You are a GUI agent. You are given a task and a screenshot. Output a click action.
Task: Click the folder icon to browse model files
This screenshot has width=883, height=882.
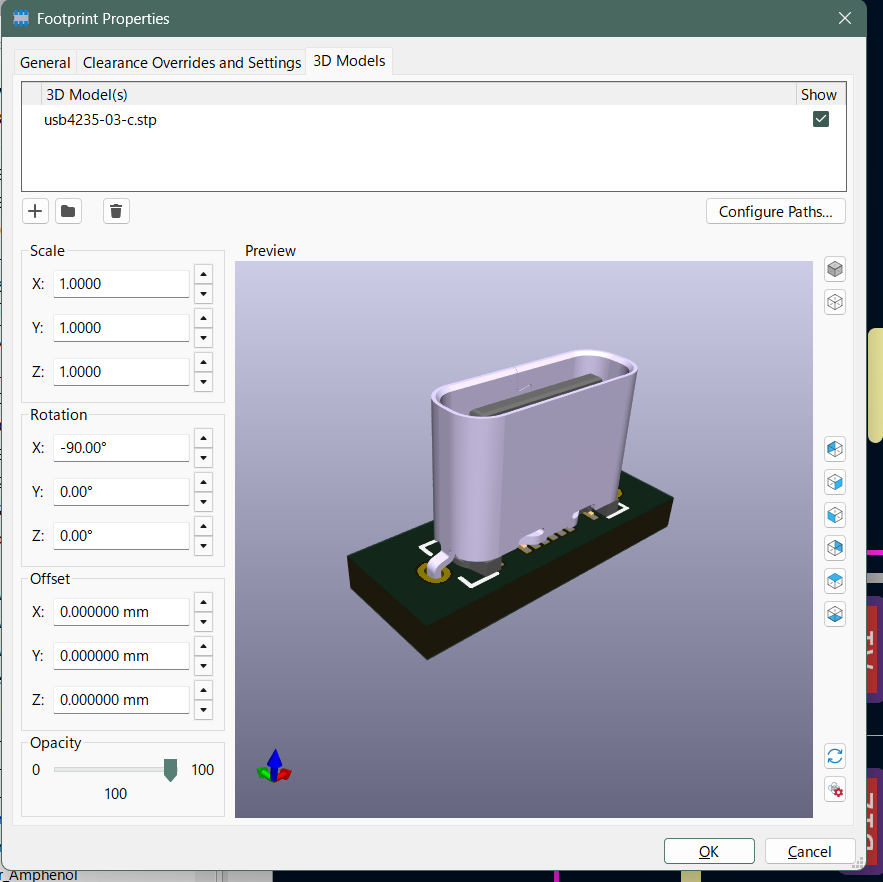point(68,211)
